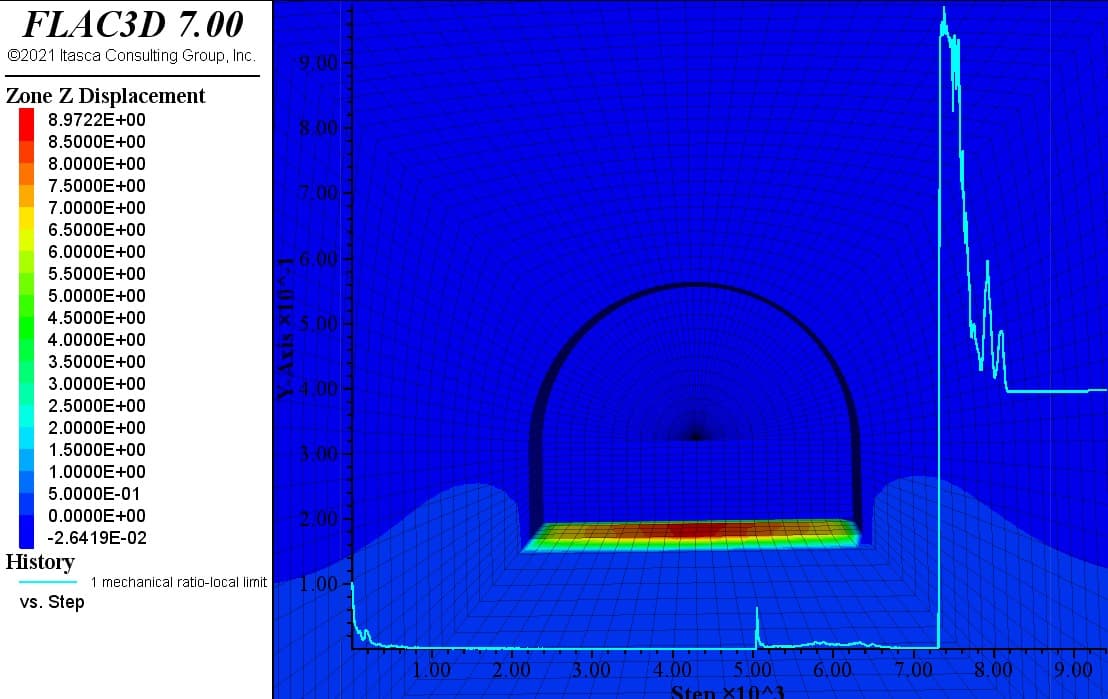Click the Y-axis tick label 2.00
The width and height of the screenshot is (1108, 699).
pos(318,519)
